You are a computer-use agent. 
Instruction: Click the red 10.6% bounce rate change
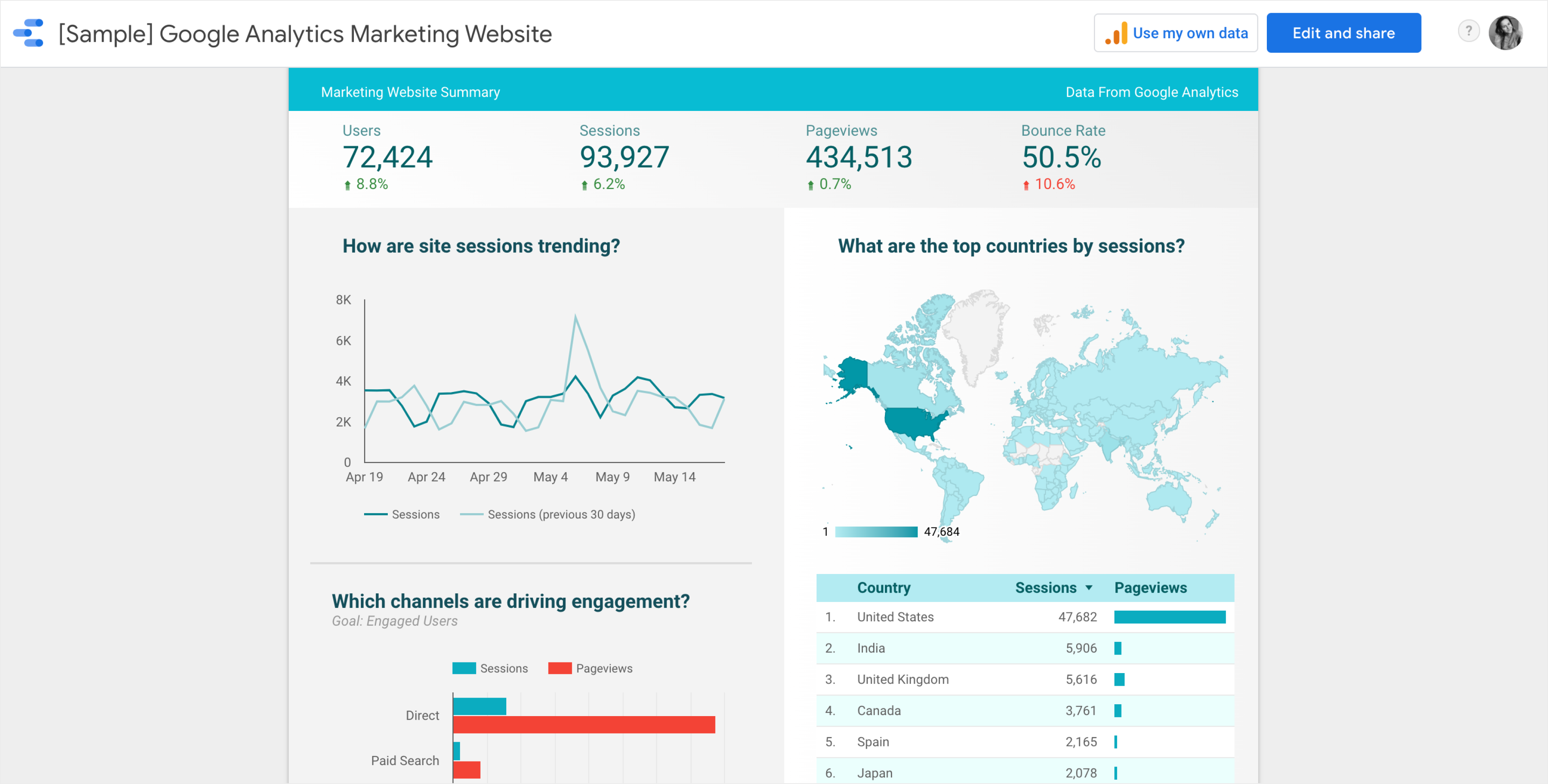(1048, 184)
